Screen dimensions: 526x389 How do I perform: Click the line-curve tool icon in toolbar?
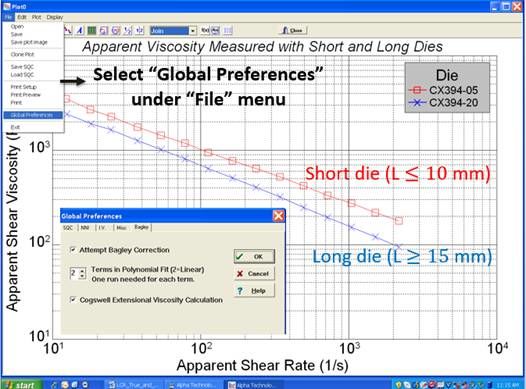[x=68, y=31]
